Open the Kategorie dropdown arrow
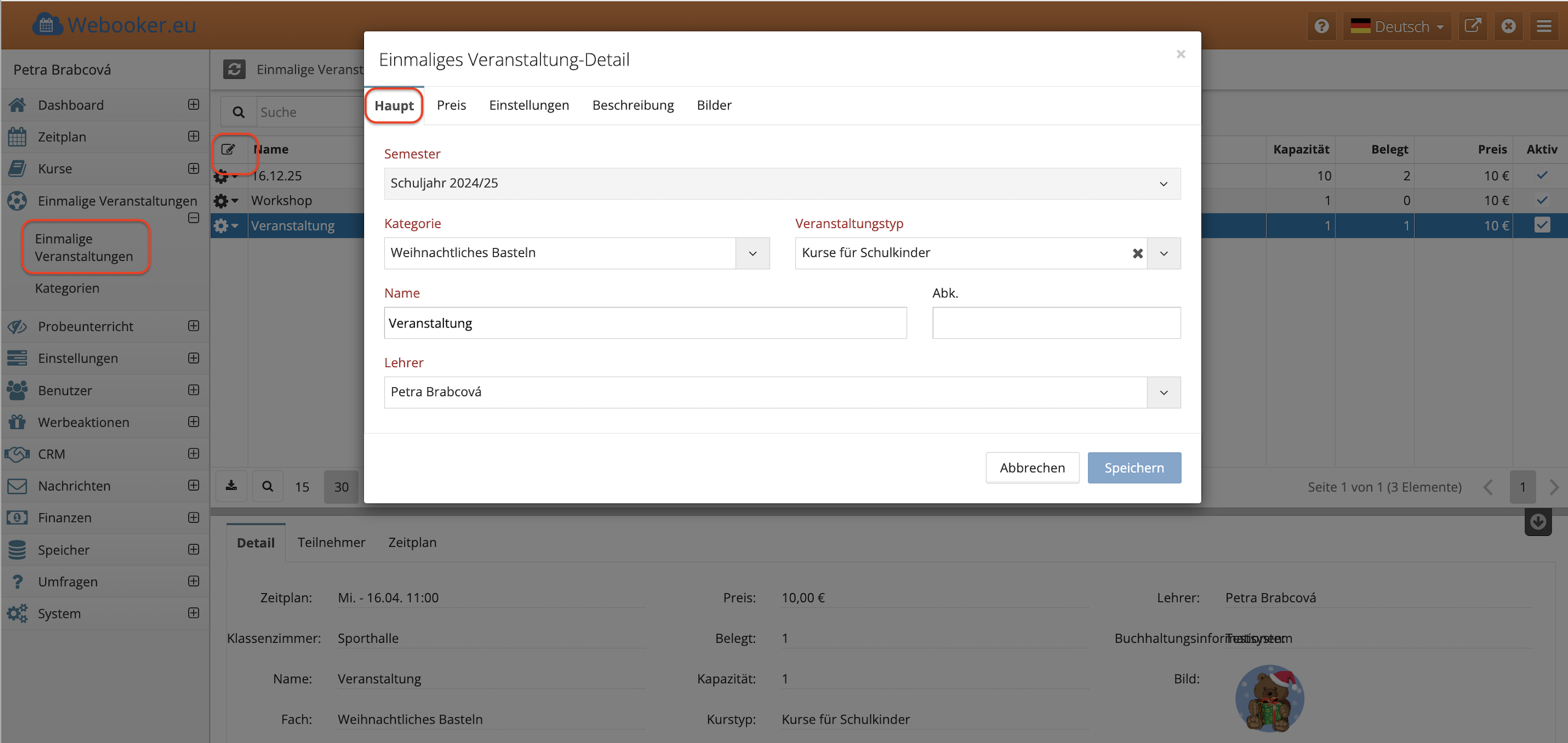The height and width of the screenshot is (743, 1568). pos(753,253)
